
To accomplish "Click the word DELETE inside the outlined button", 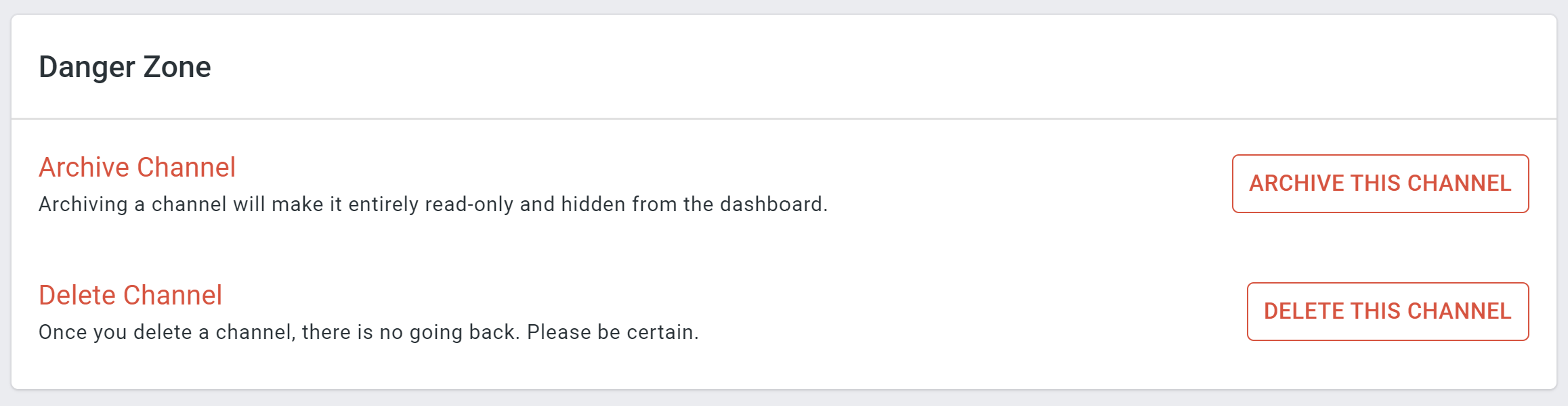I will click(x=1304, y=311).
